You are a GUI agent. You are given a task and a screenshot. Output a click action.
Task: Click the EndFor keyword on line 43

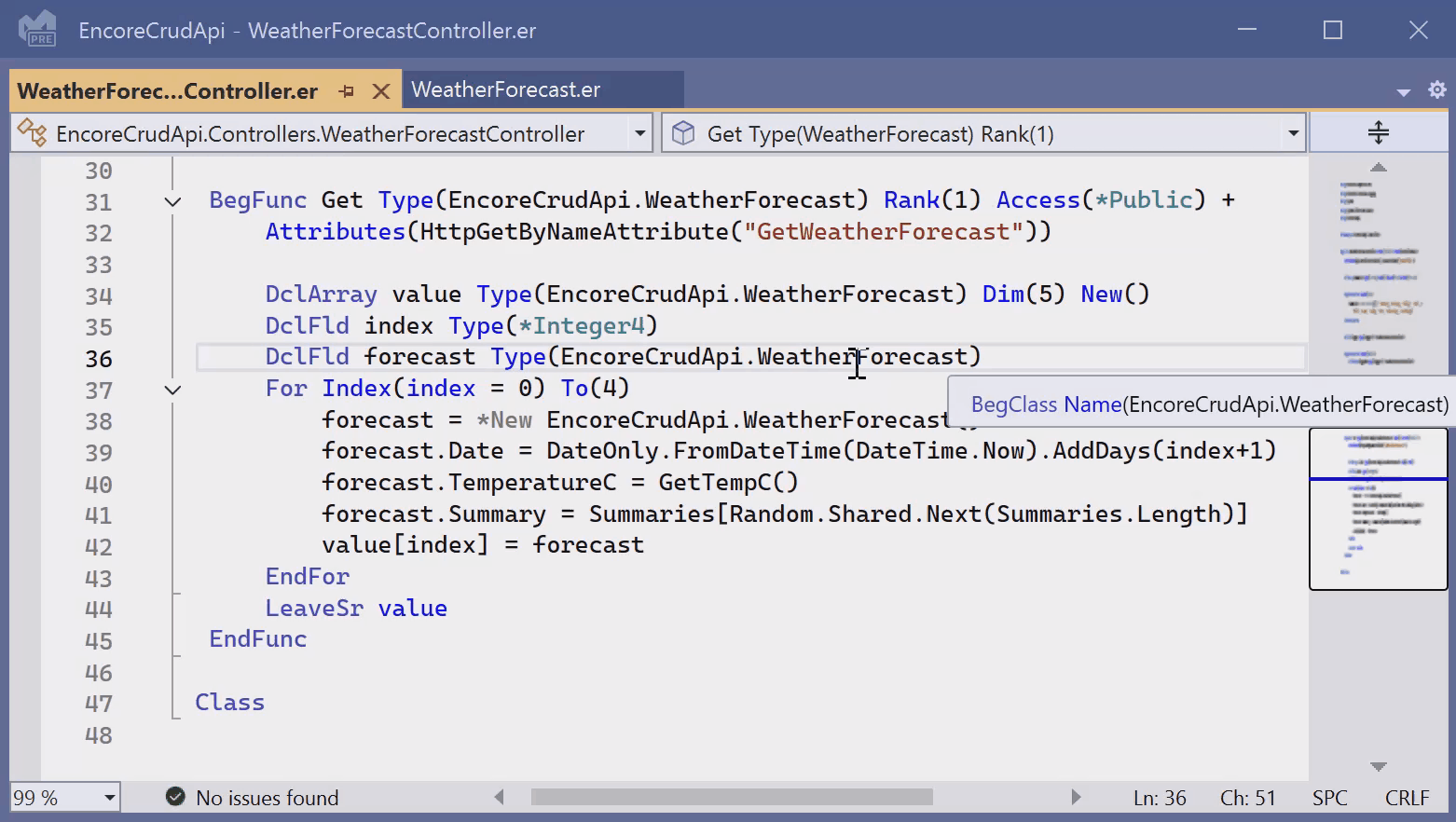click(x=308, y=576)
